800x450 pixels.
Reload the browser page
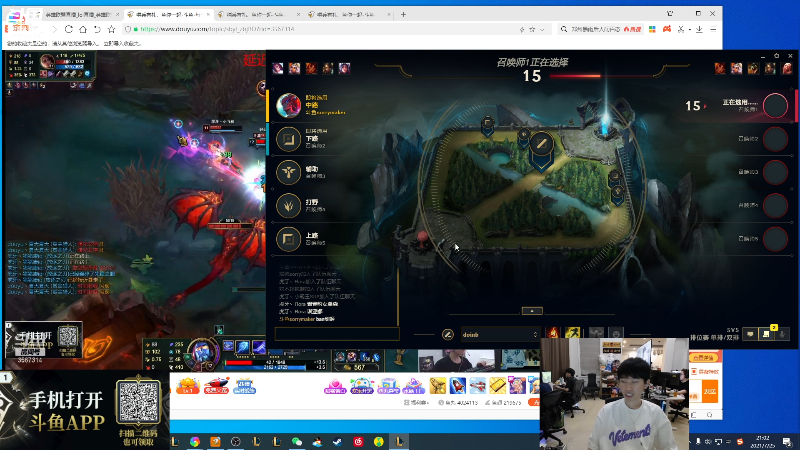coord(69,29)
